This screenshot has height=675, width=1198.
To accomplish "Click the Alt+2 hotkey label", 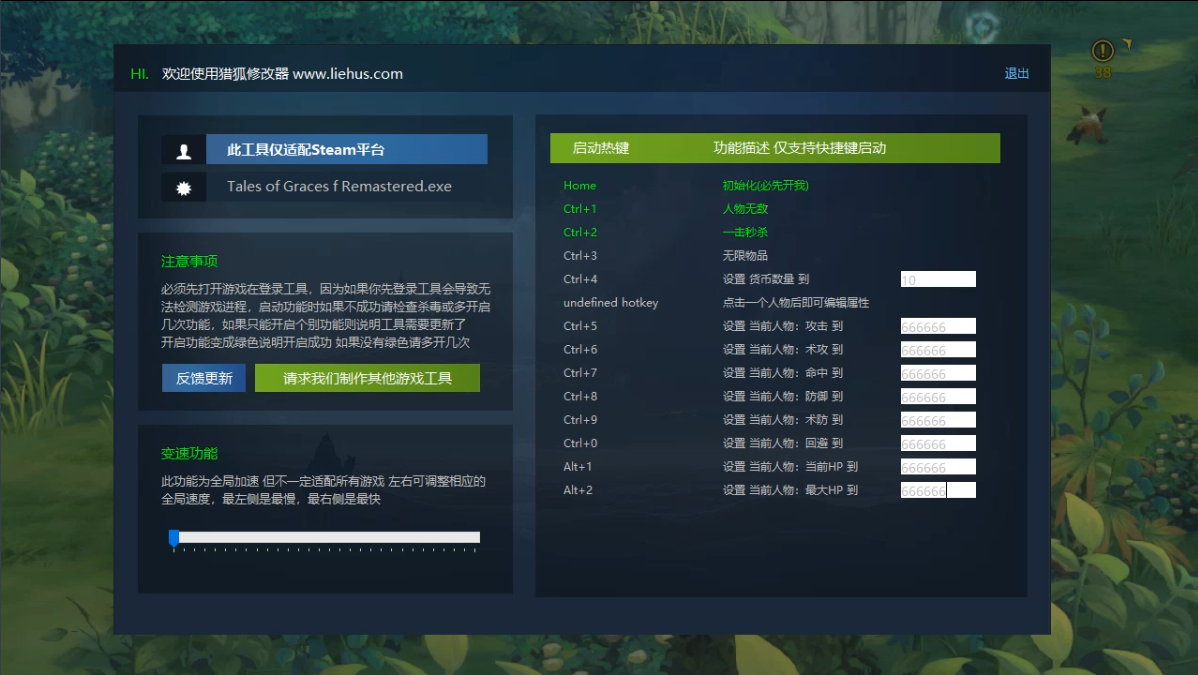I will pyautogui.click(x=578, y=490).
